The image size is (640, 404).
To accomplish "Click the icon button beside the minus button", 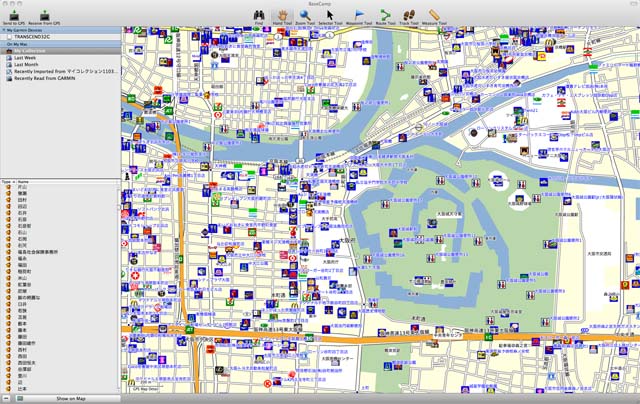I will (x=19, y=398).
